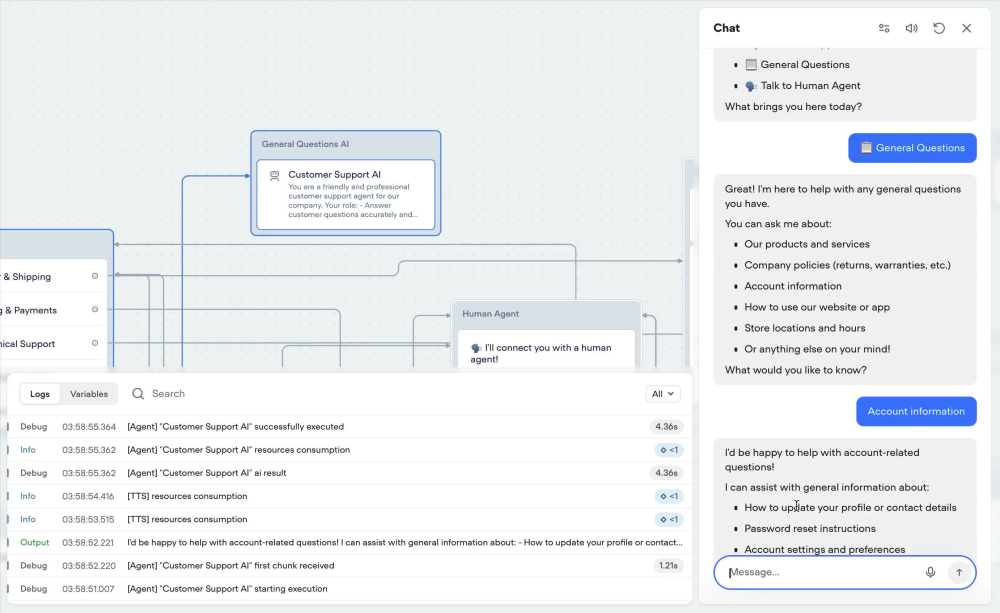Viewport: 1000px width, 613px height.
Task: Expand the Output log entry row
Action: coord(345,542)
